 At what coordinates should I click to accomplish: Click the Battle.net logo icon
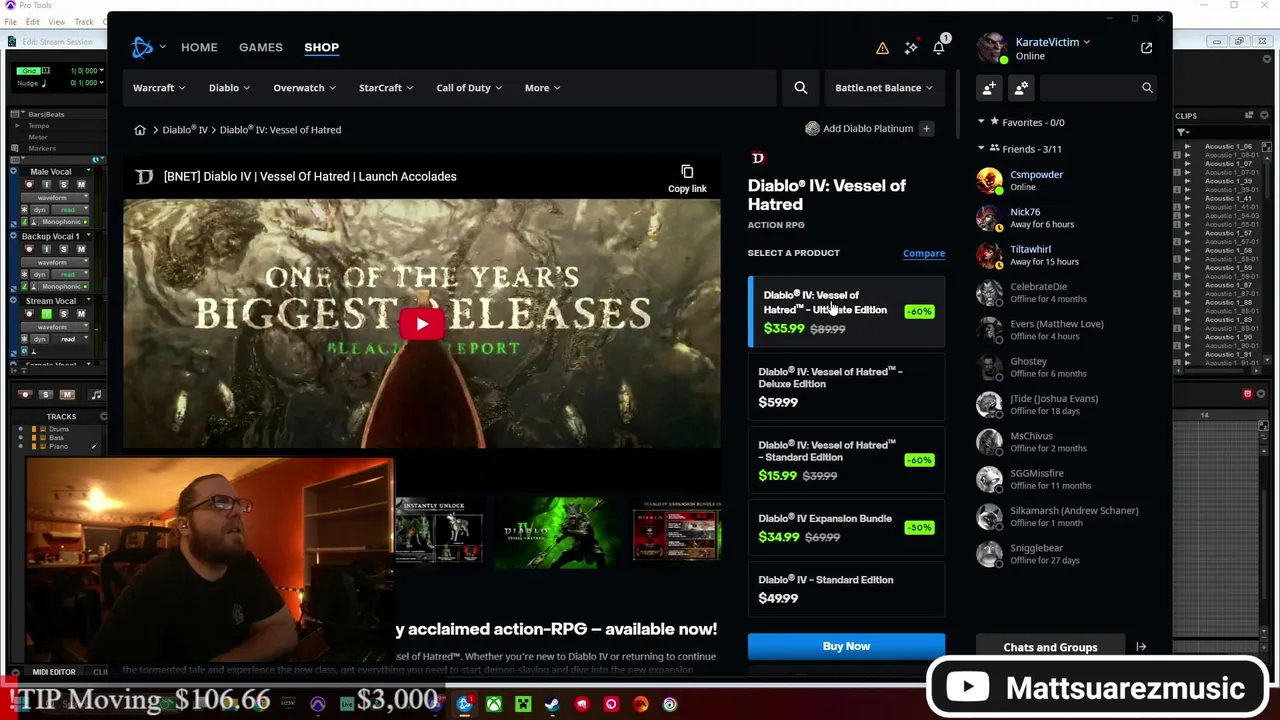pyautogui.click(x=142, y=47)
